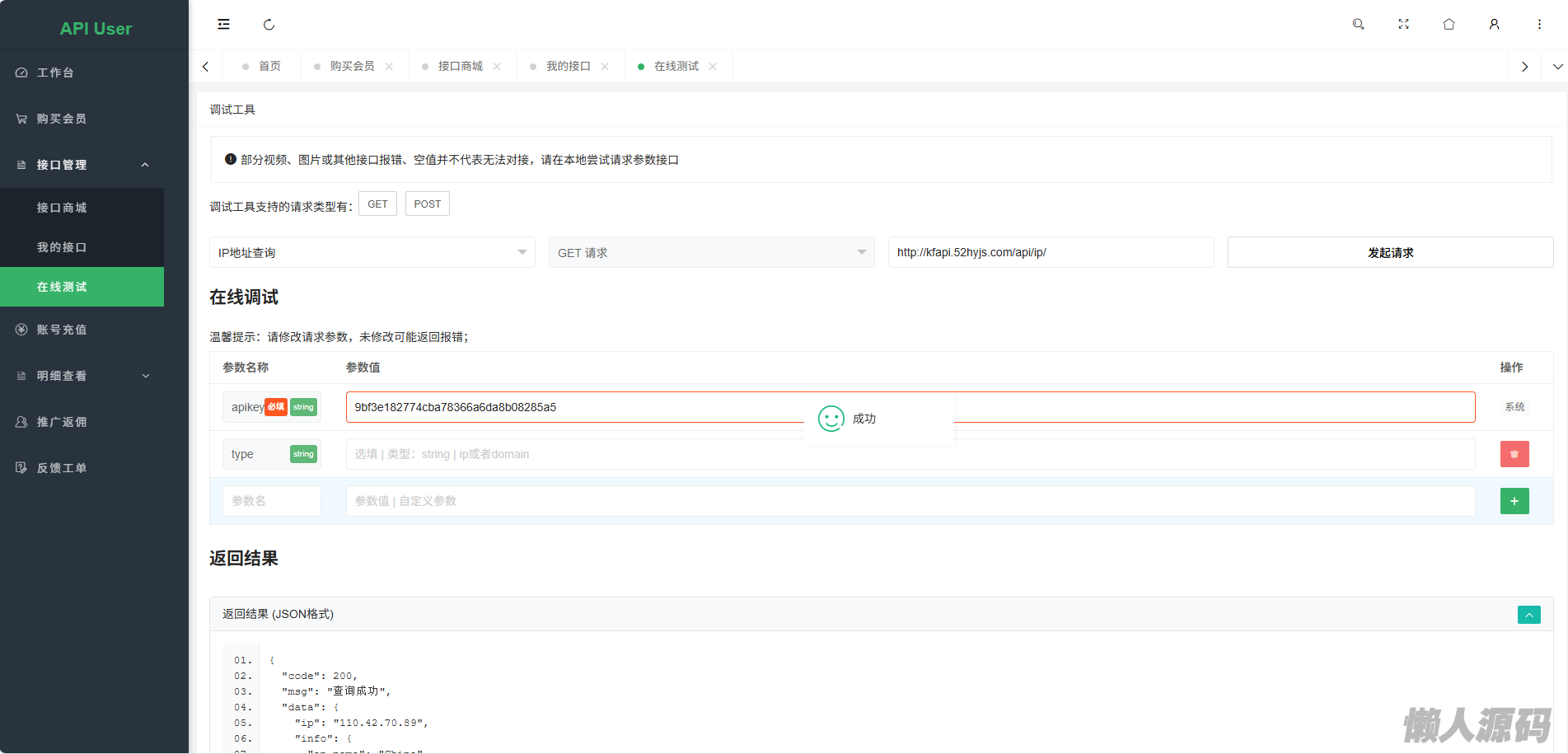The image size is (1568, 754).
Task: Add a new parameter with the green plus
Action: 1514,501
